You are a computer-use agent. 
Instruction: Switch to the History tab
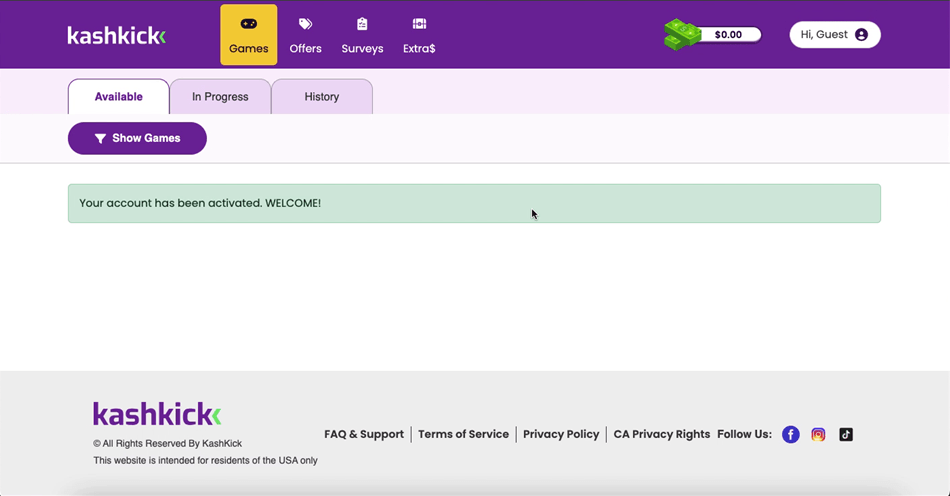click(x=322, y=96)
